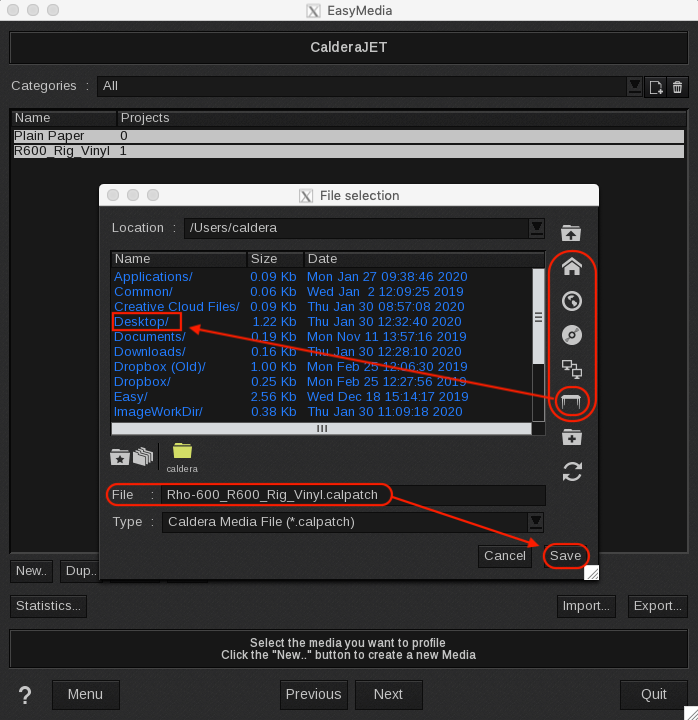The height and width of the screenshot is (720, 698).
Task: Select the Applications/ folder
Action: pos(153,277)
